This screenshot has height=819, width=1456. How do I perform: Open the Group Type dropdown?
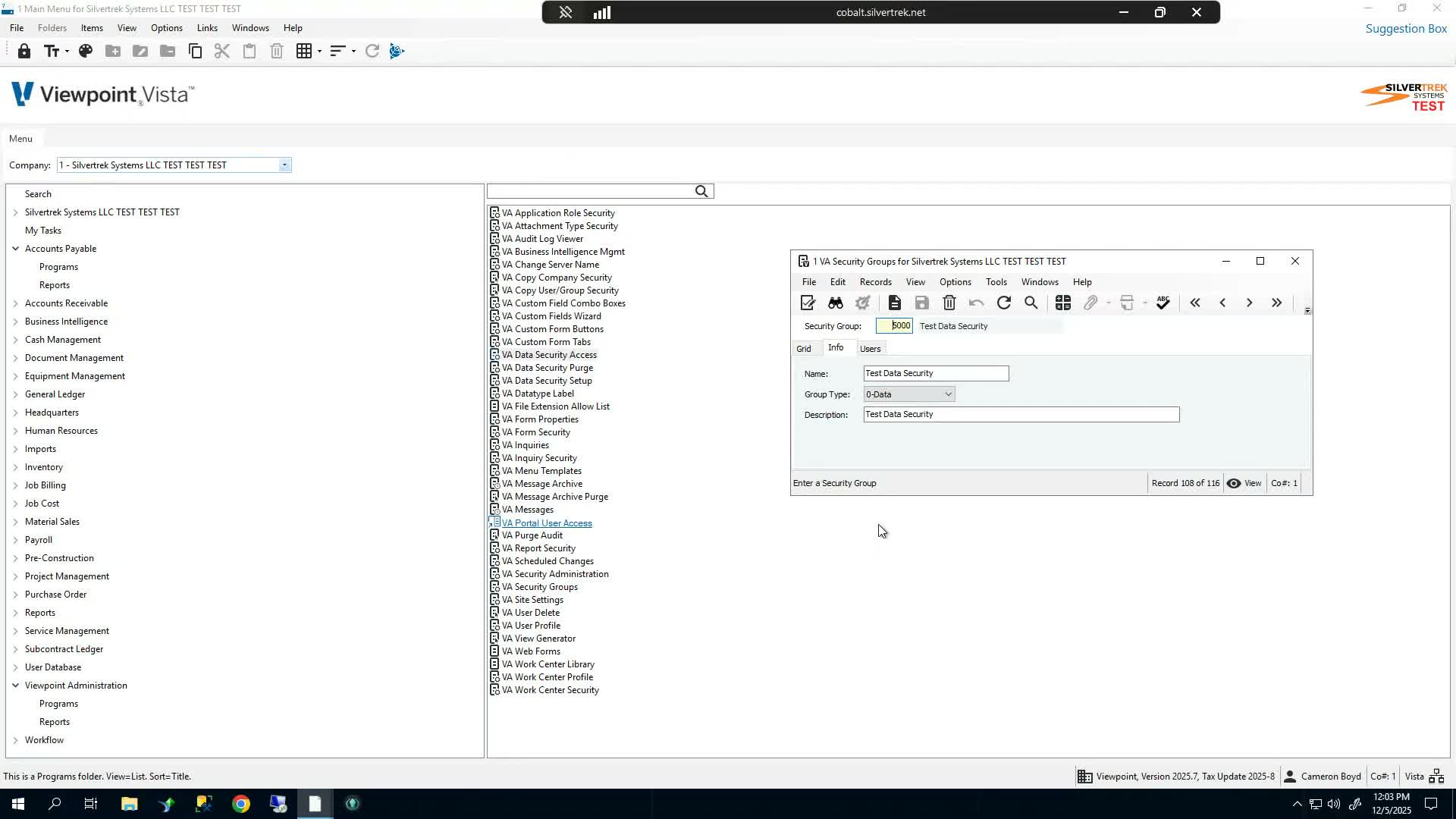[948, 394]
